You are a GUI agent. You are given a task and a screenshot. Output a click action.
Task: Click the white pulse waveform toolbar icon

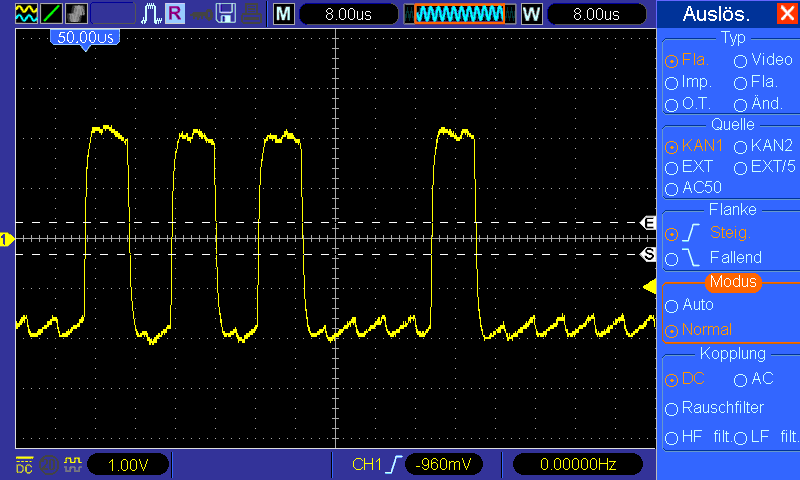pos(151,14)
